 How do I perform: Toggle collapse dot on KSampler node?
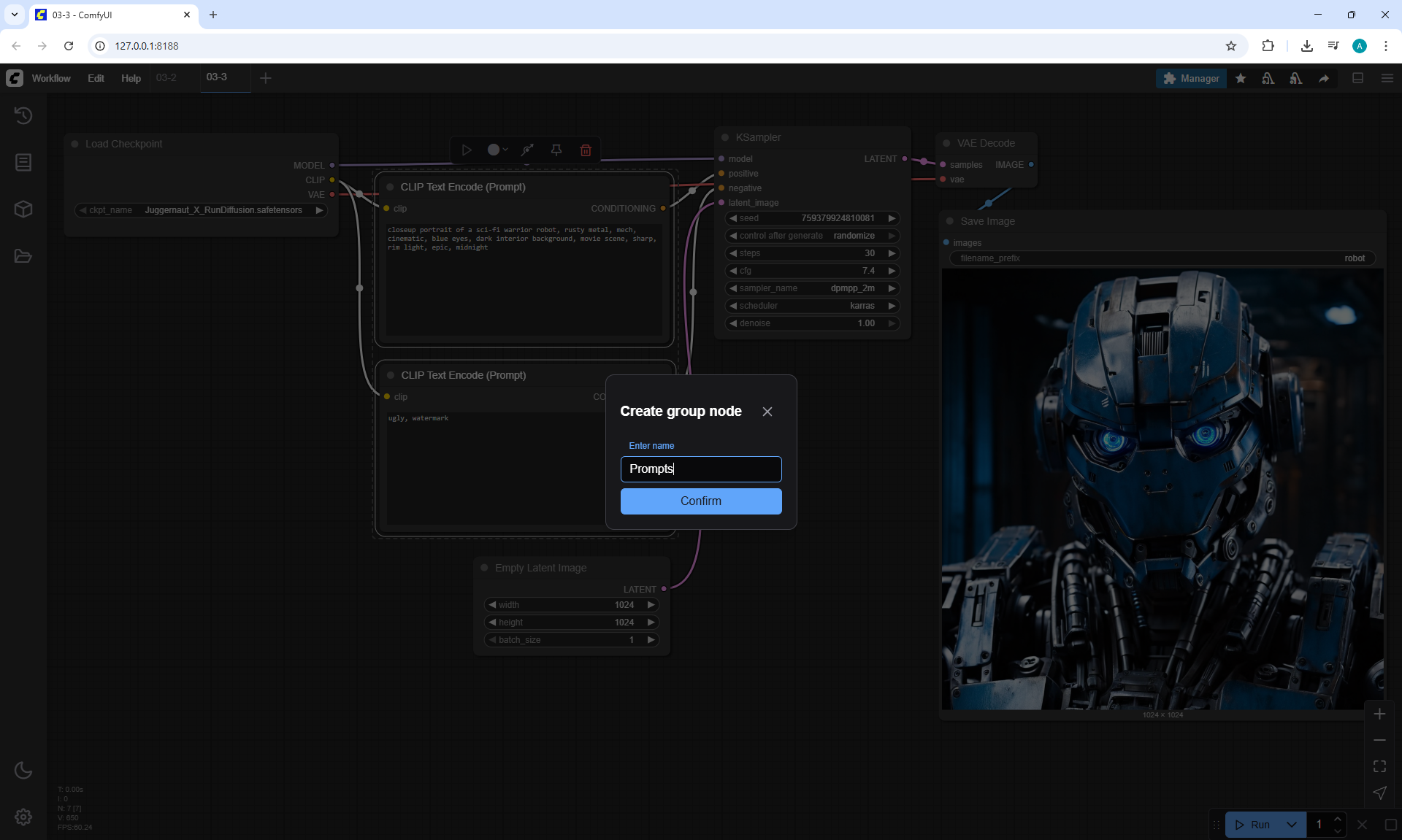pyautogui.click(x=725, y=137)
